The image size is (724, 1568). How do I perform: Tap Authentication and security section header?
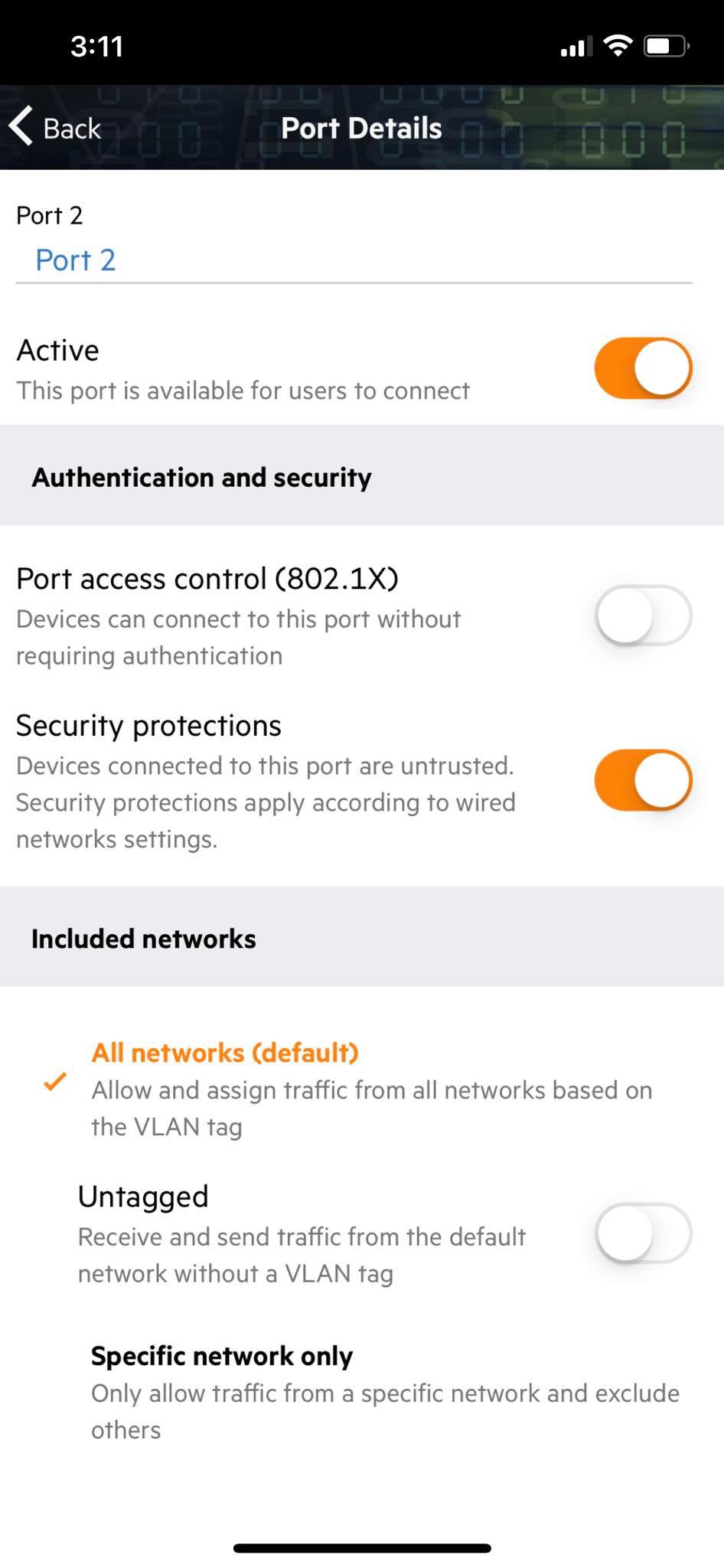[202, 478]
